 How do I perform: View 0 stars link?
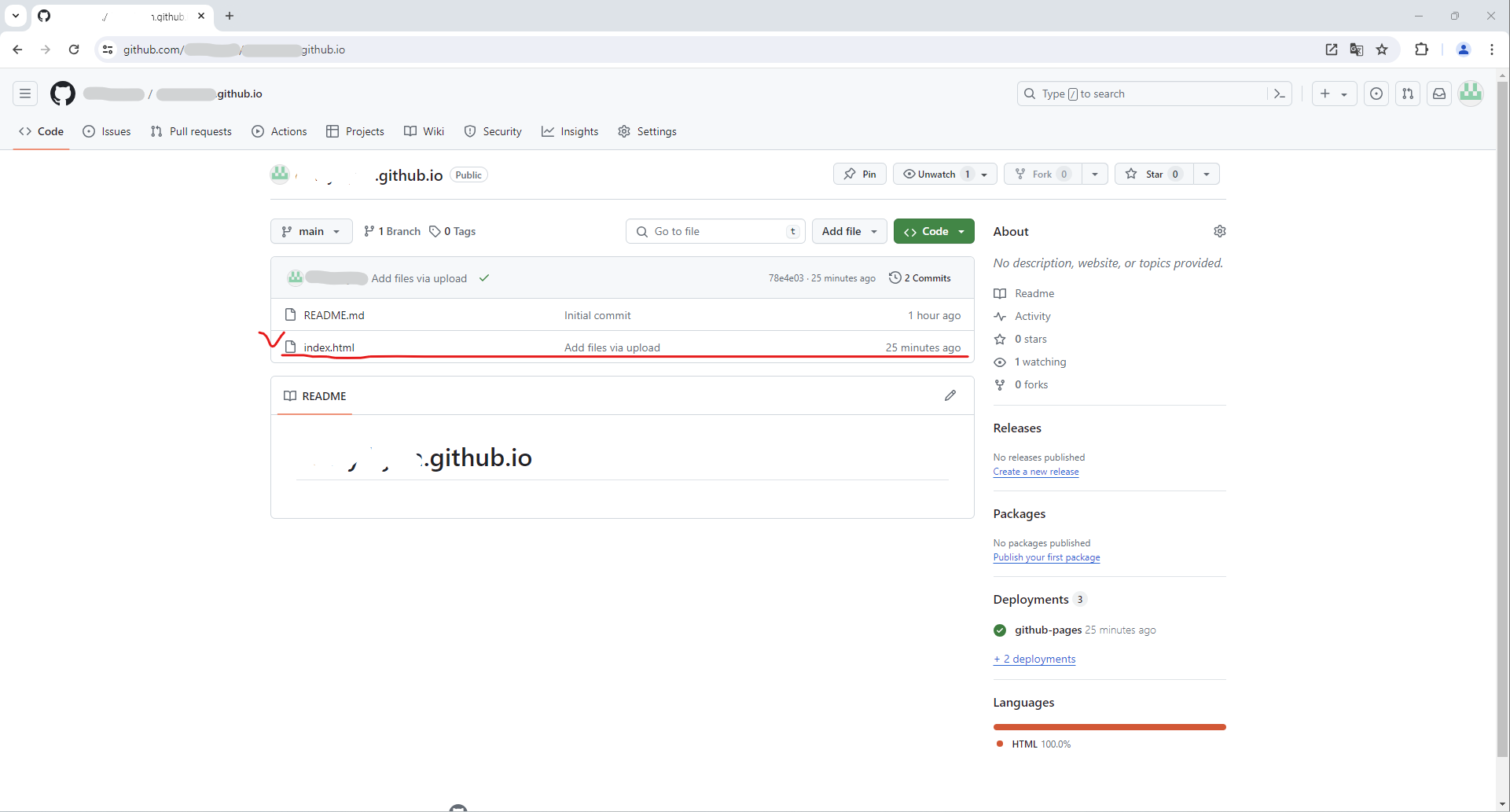[1031, 339]
